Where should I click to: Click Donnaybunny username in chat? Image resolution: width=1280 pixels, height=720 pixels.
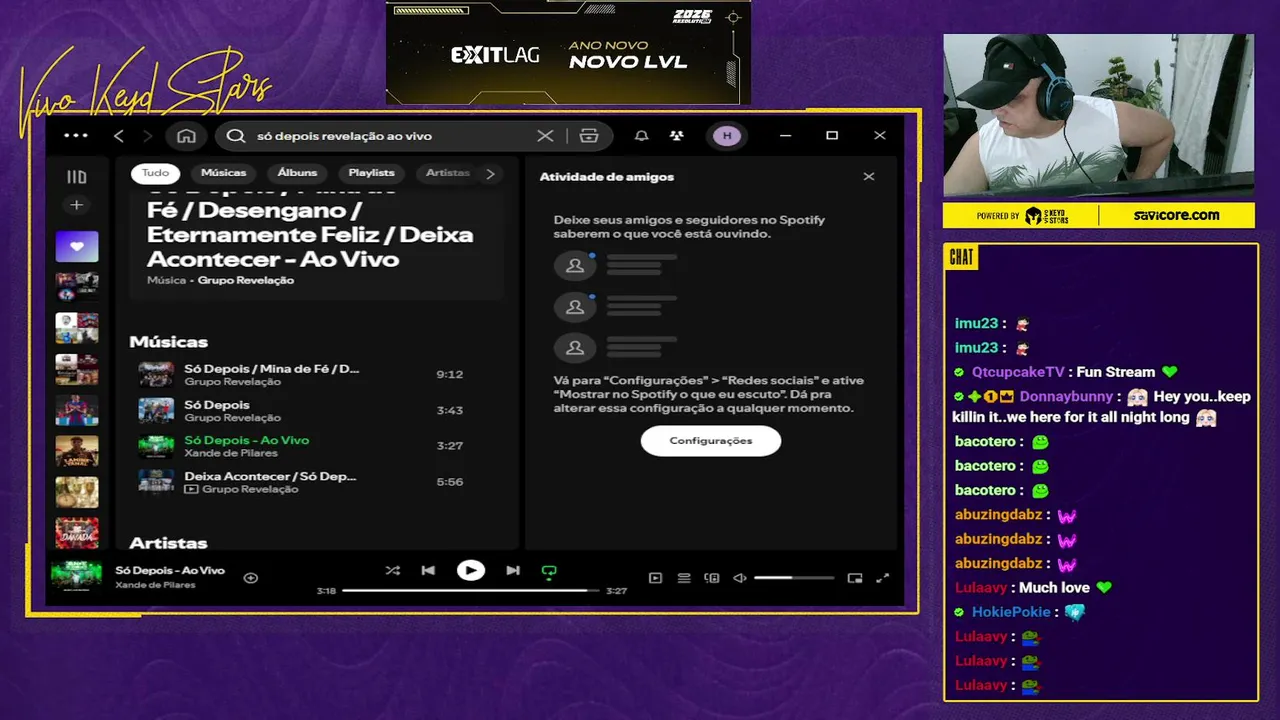click(1066, 396)
